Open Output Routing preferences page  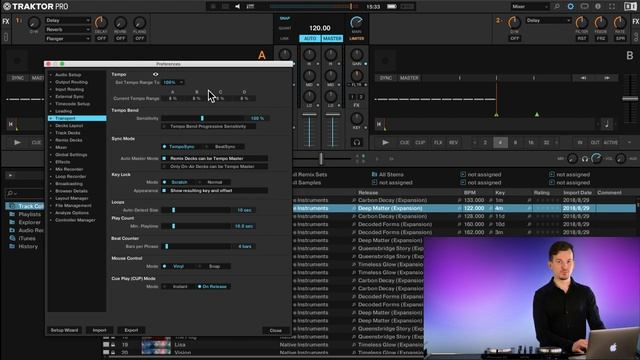71,82
